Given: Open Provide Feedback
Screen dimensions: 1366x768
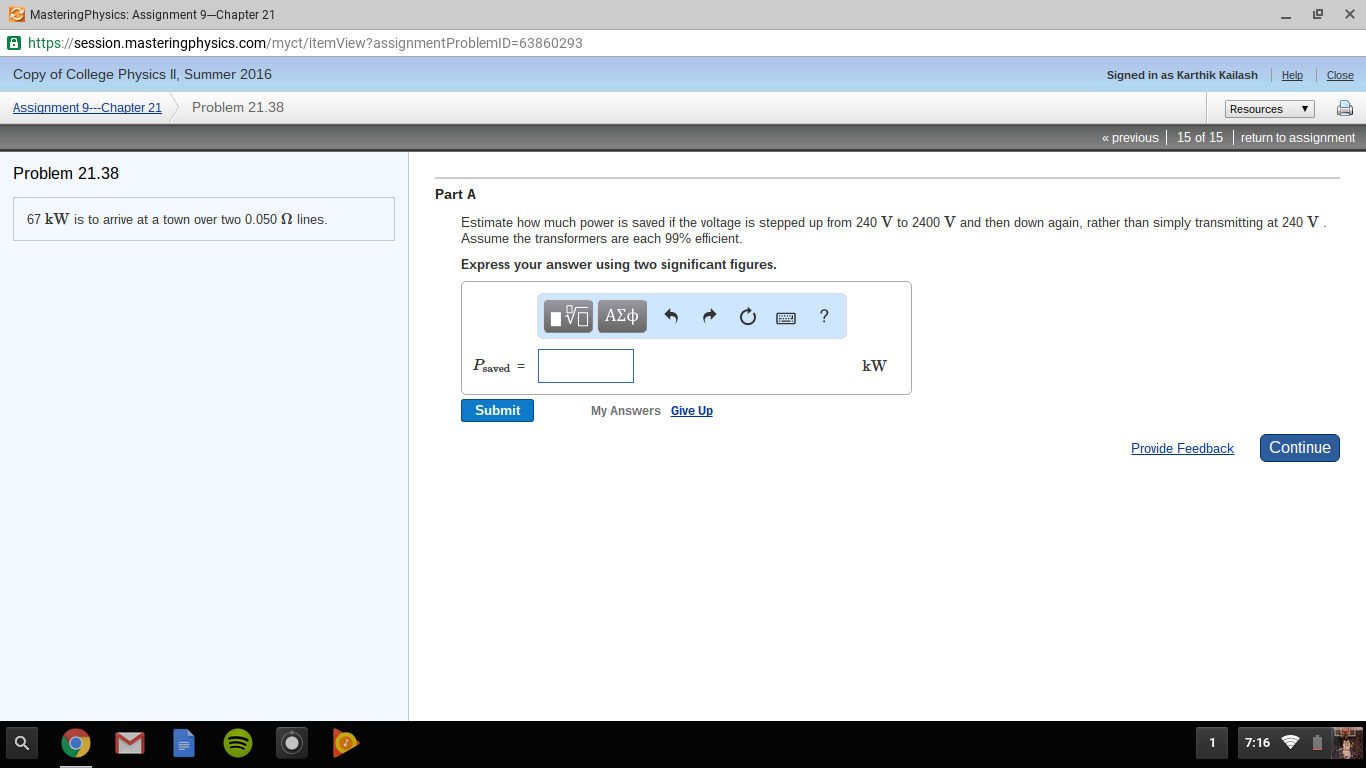Looking at the screenshot, I should [x=1182, y=448].
